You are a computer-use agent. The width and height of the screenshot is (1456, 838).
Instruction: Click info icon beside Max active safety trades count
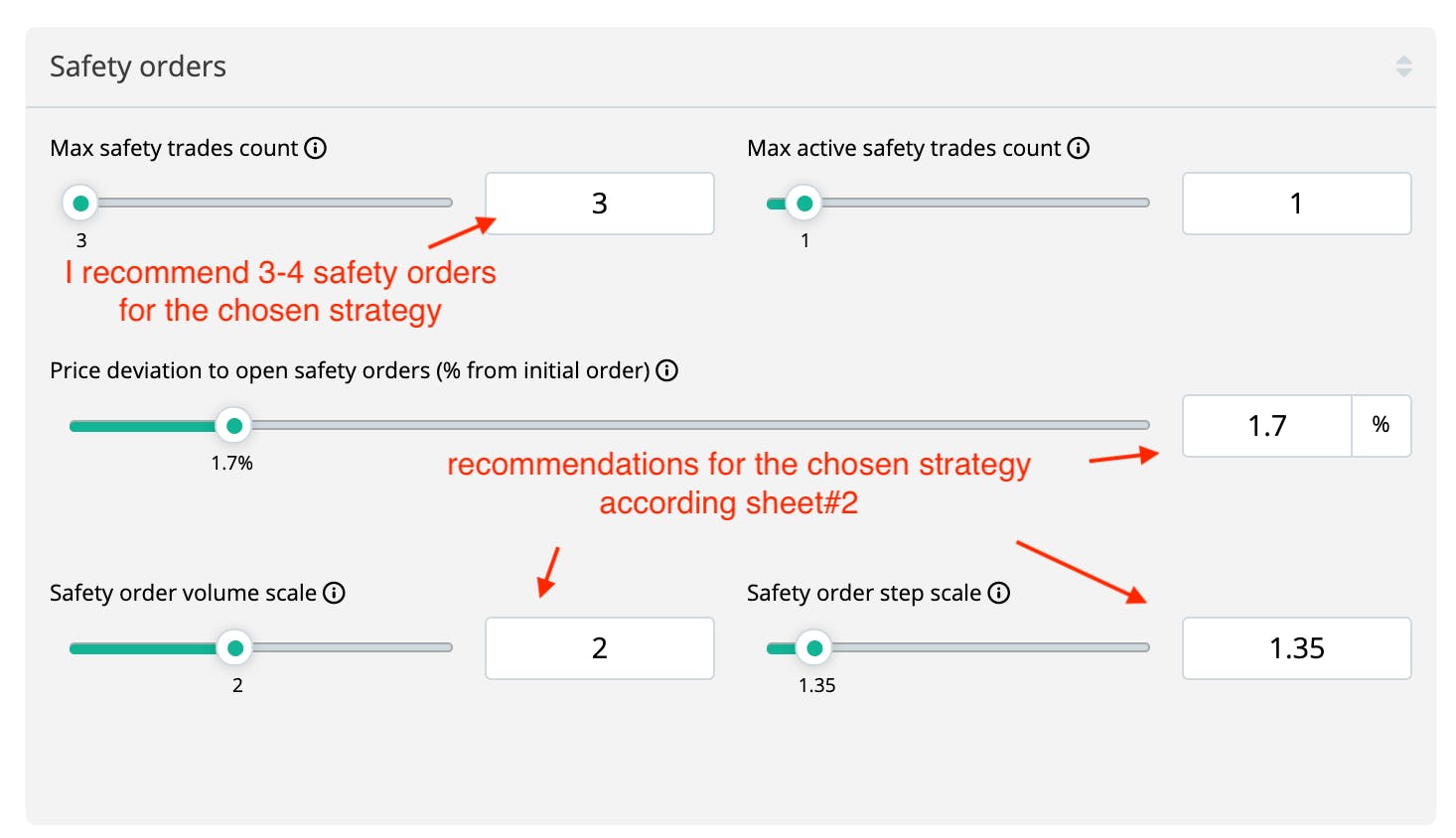coord(1078,148)
